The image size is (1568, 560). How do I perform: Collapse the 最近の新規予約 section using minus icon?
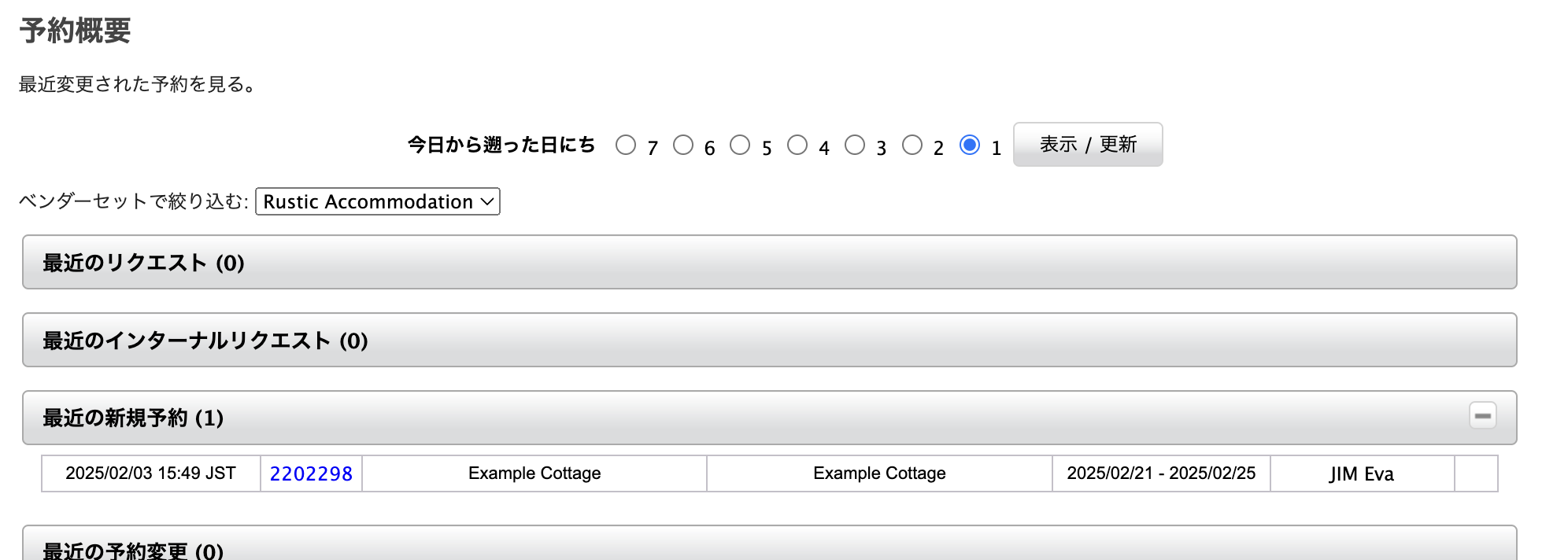pyautogui.click(x=1482, y=416)
